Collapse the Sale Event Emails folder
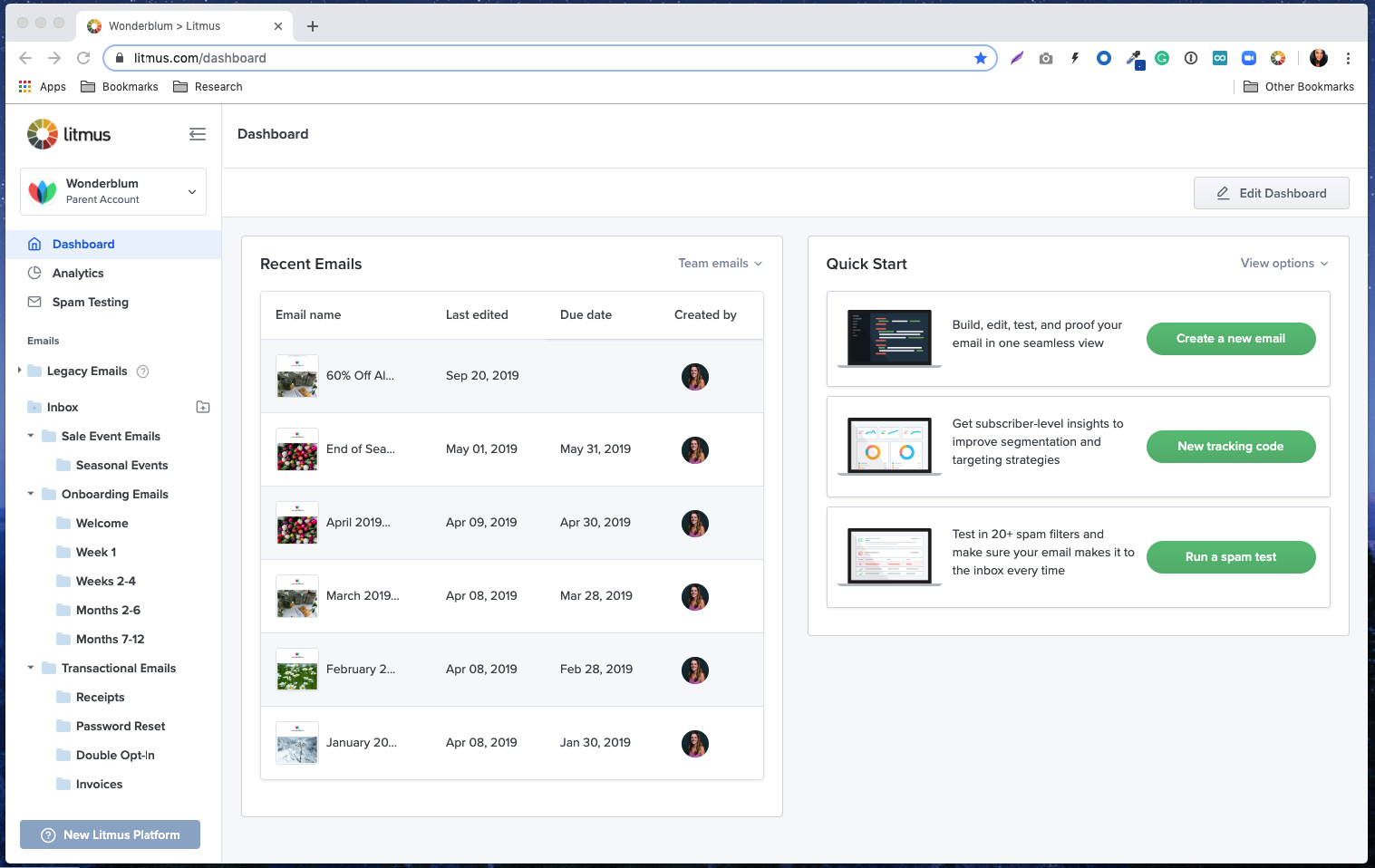The width and height of the screenshot is (1375, 868). point(30,436)
